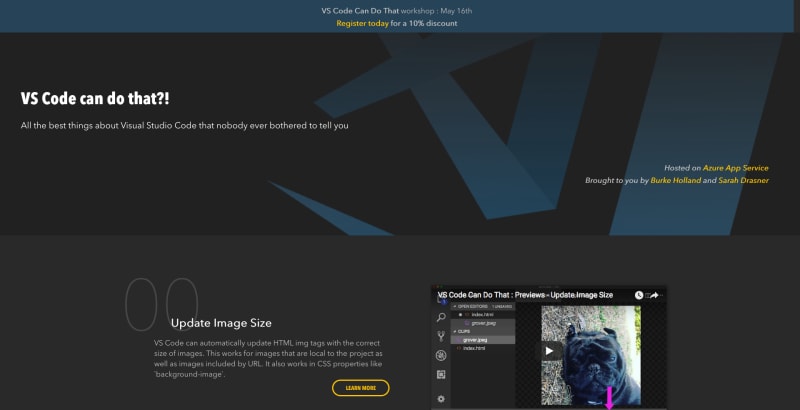
Task: Select the 'Update Image Size' heading
Action: (221, 323)
